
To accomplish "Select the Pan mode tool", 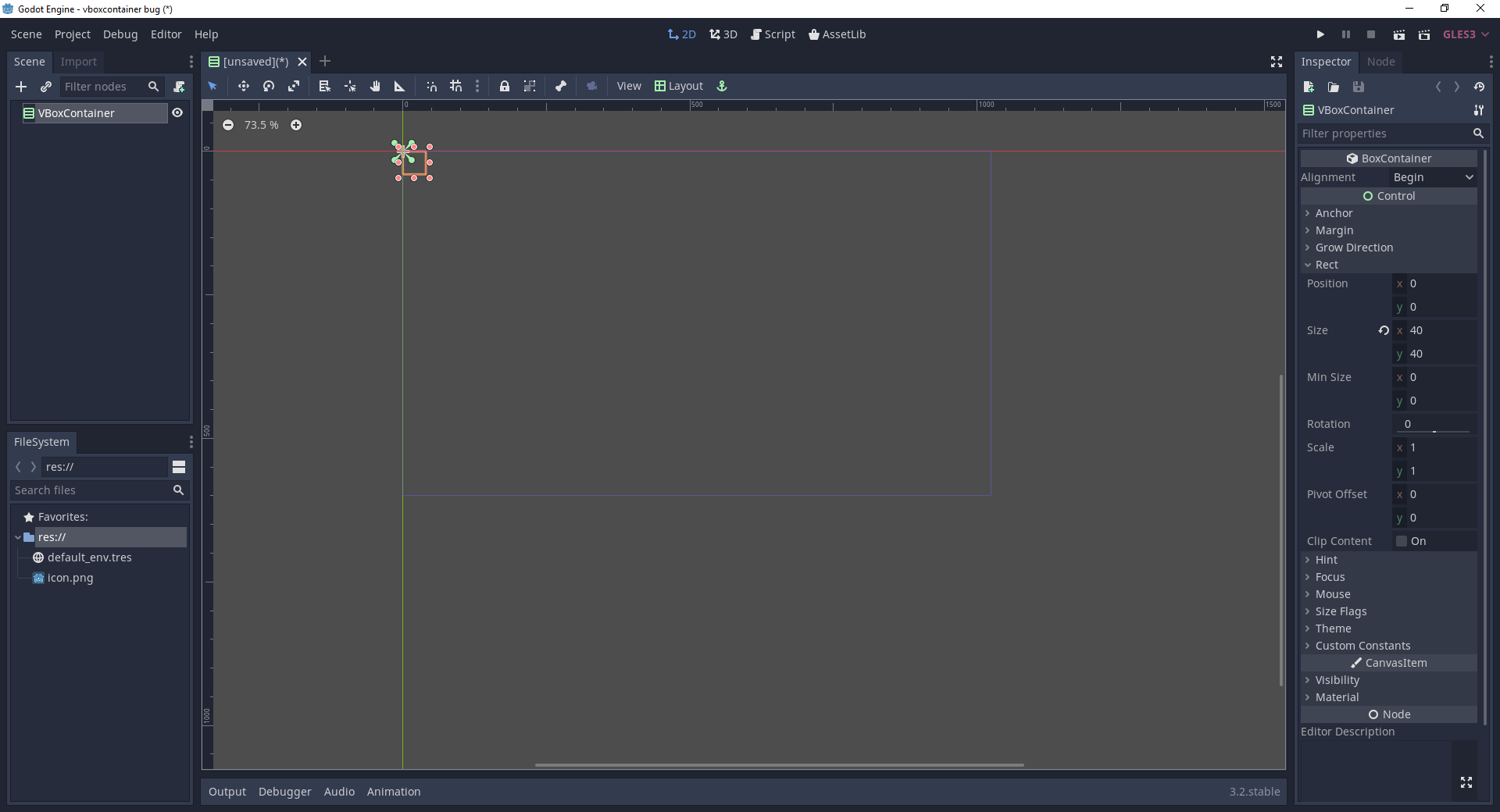I will [375, 86].
